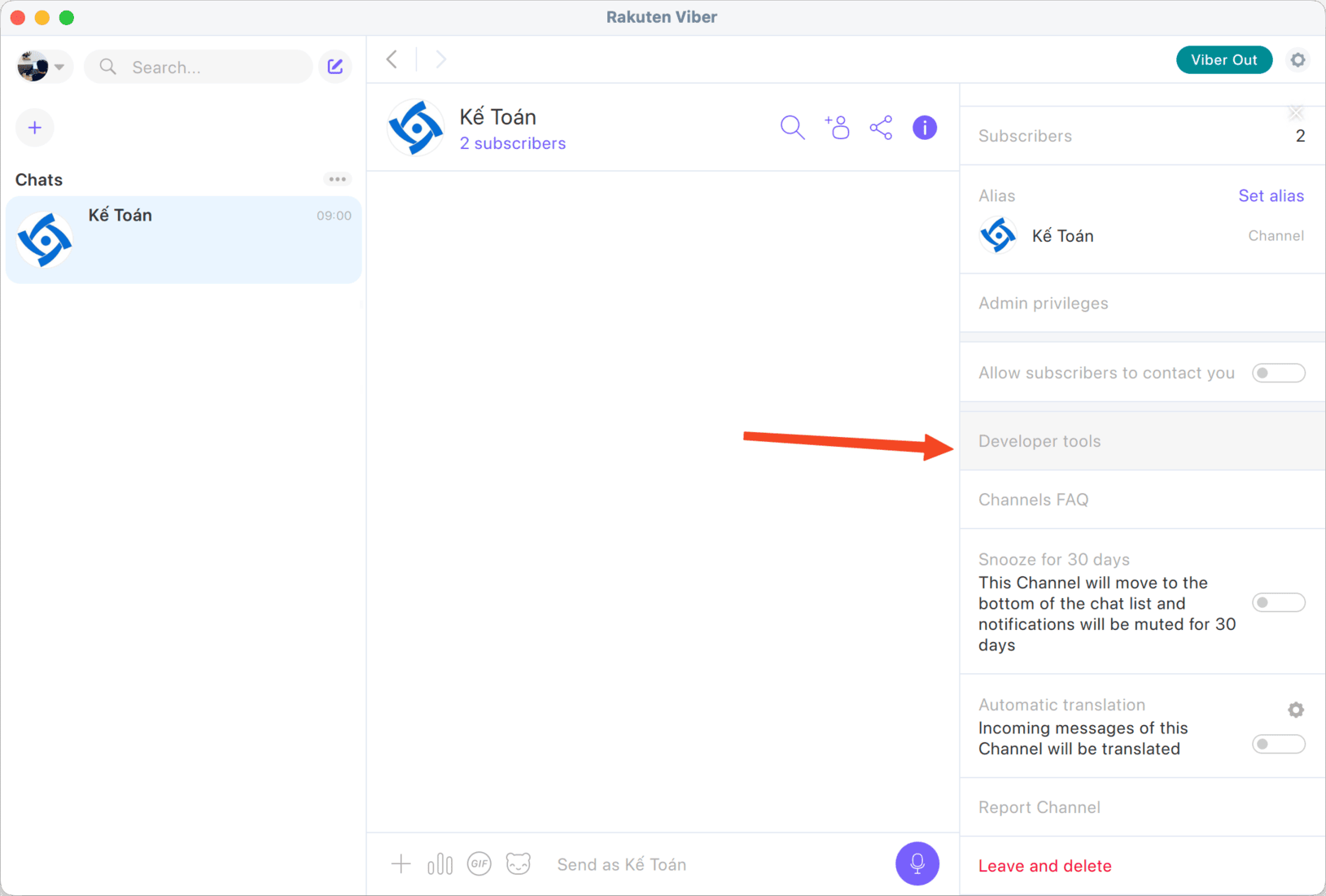The width and height of the screenshot is (1326, 896).
Task: Click the plus button above Chats
Action: pyautogui.click(x=35, y=128)
